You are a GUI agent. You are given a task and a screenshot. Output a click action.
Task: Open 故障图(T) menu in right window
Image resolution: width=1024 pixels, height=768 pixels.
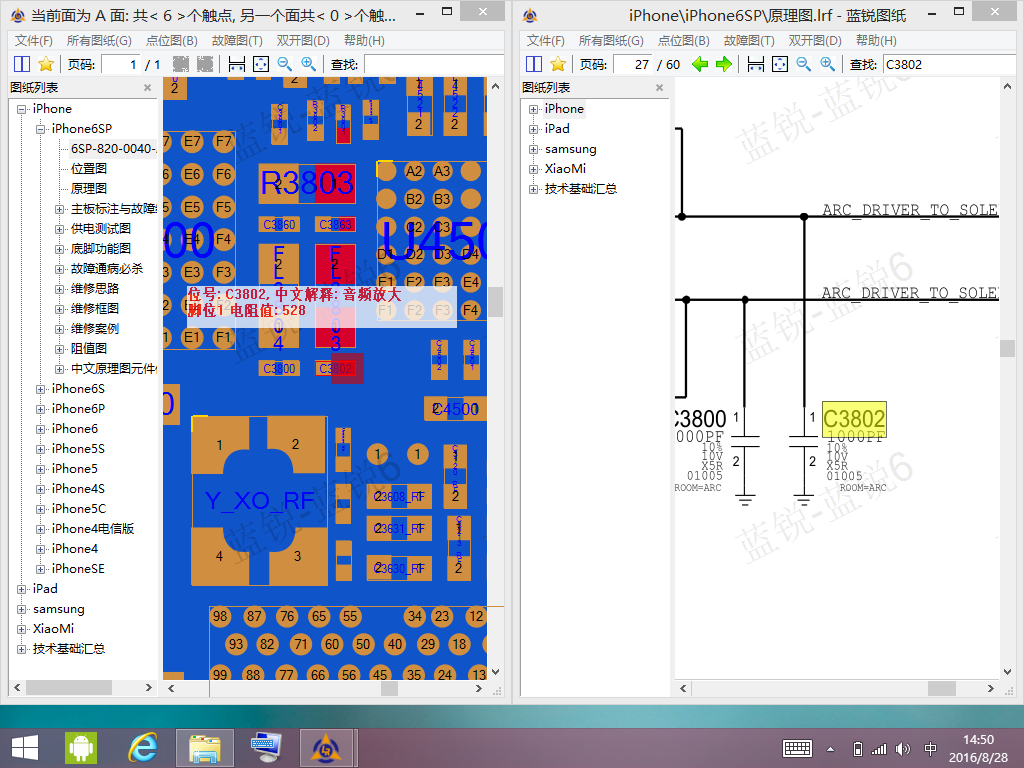pos(749,40)
